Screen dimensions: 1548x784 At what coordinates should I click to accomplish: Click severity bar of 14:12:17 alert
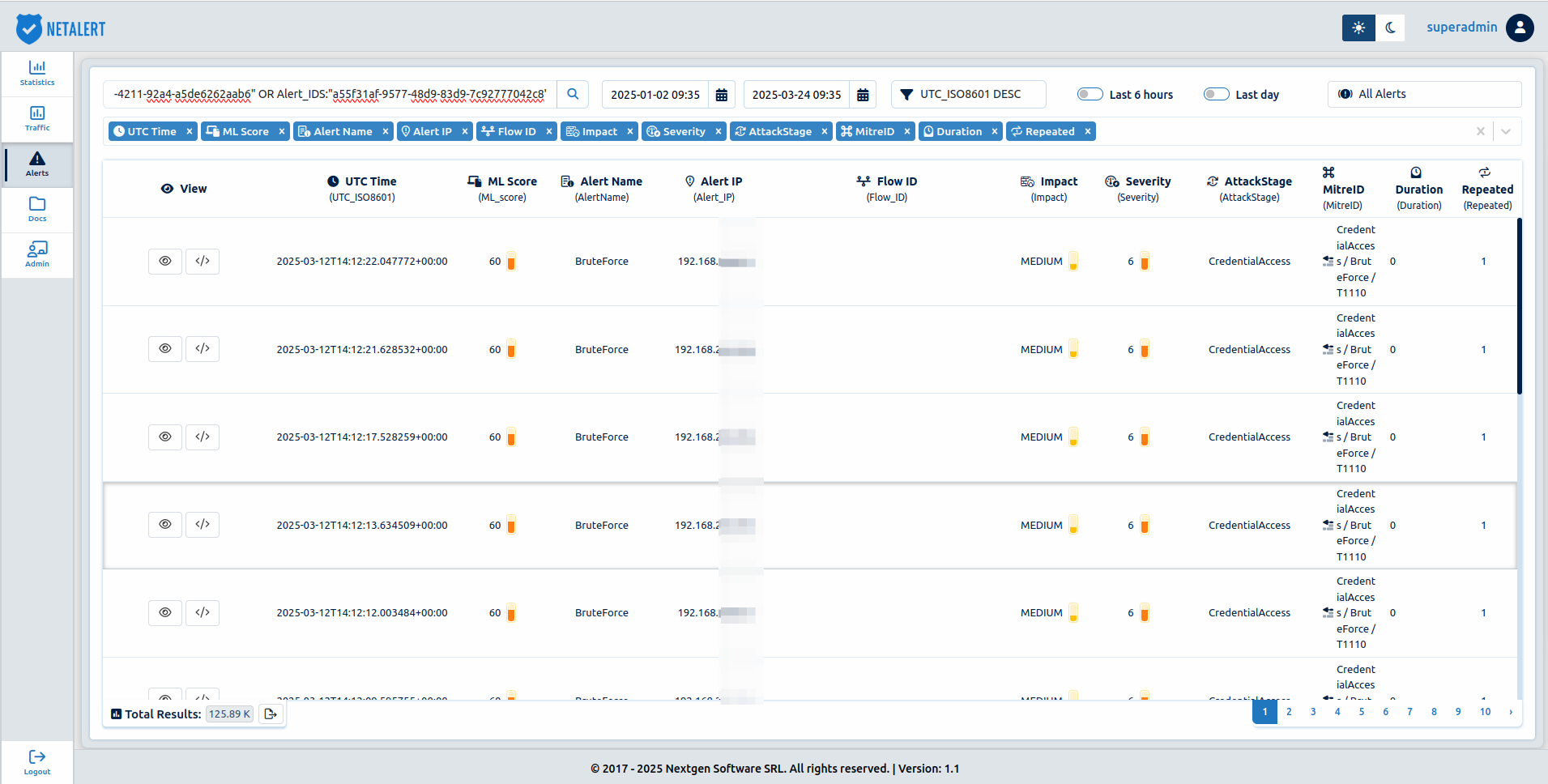pos(1145,437)
